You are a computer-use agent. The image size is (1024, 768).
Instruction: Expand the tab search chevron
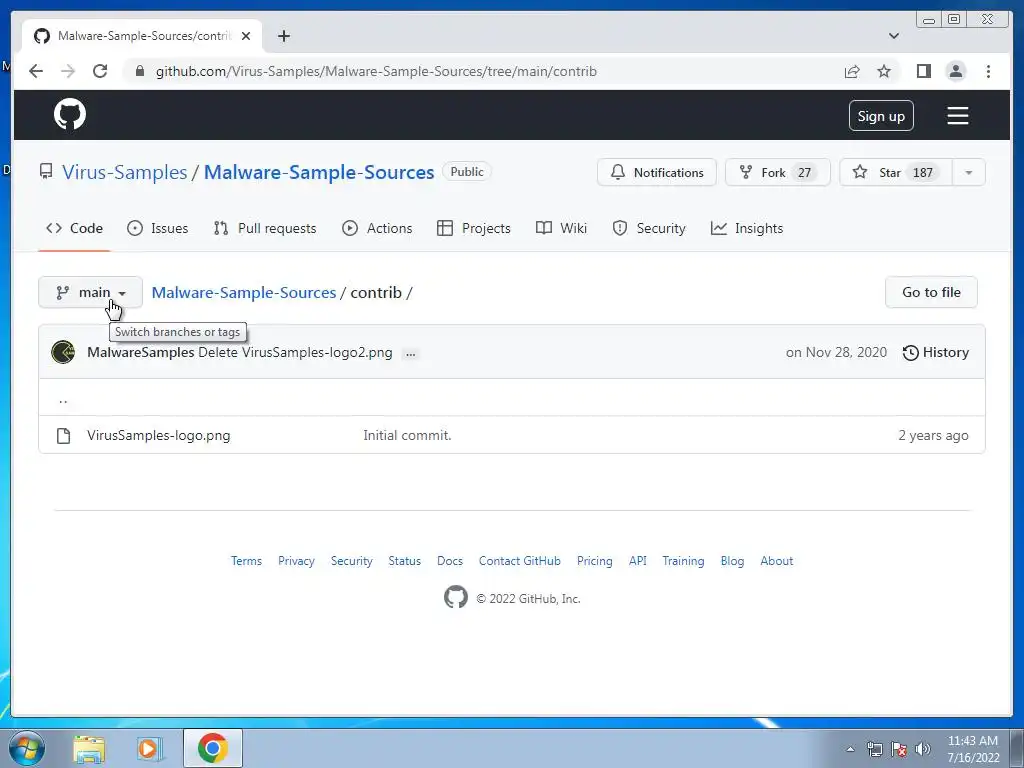(894, 36)
